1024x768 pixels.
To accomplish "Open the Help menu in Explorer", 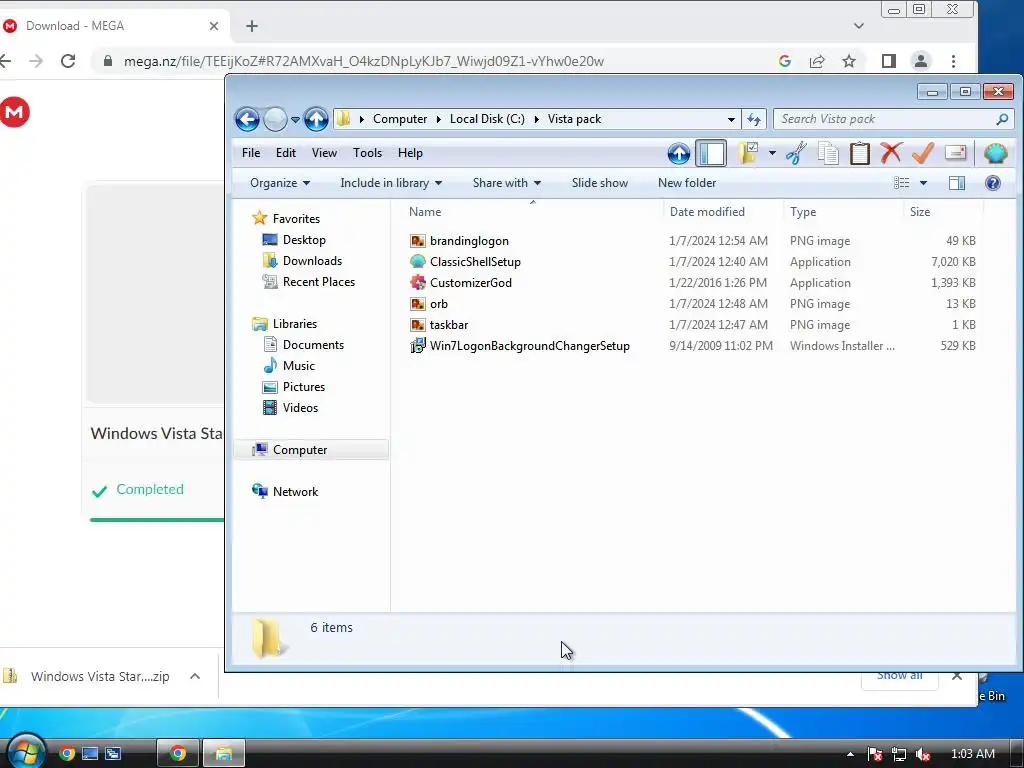I will (x=410, y=153).
